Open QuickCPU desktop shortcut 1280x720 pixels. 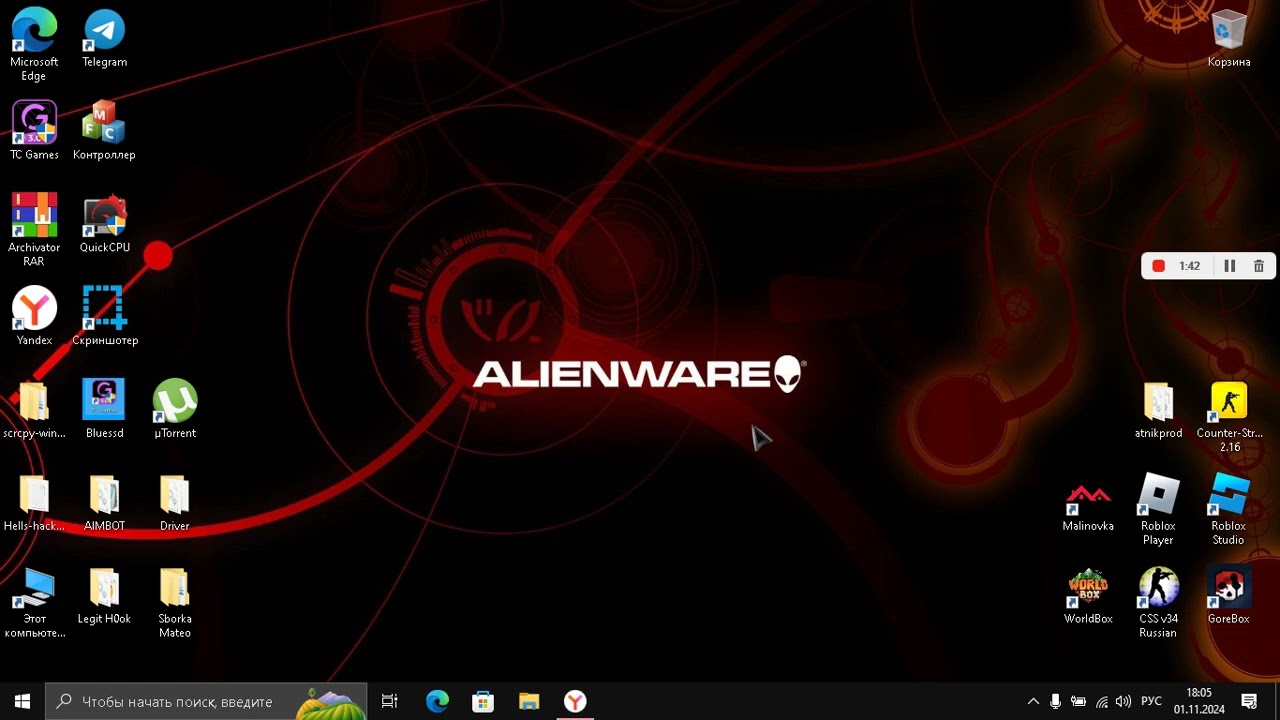104,224
